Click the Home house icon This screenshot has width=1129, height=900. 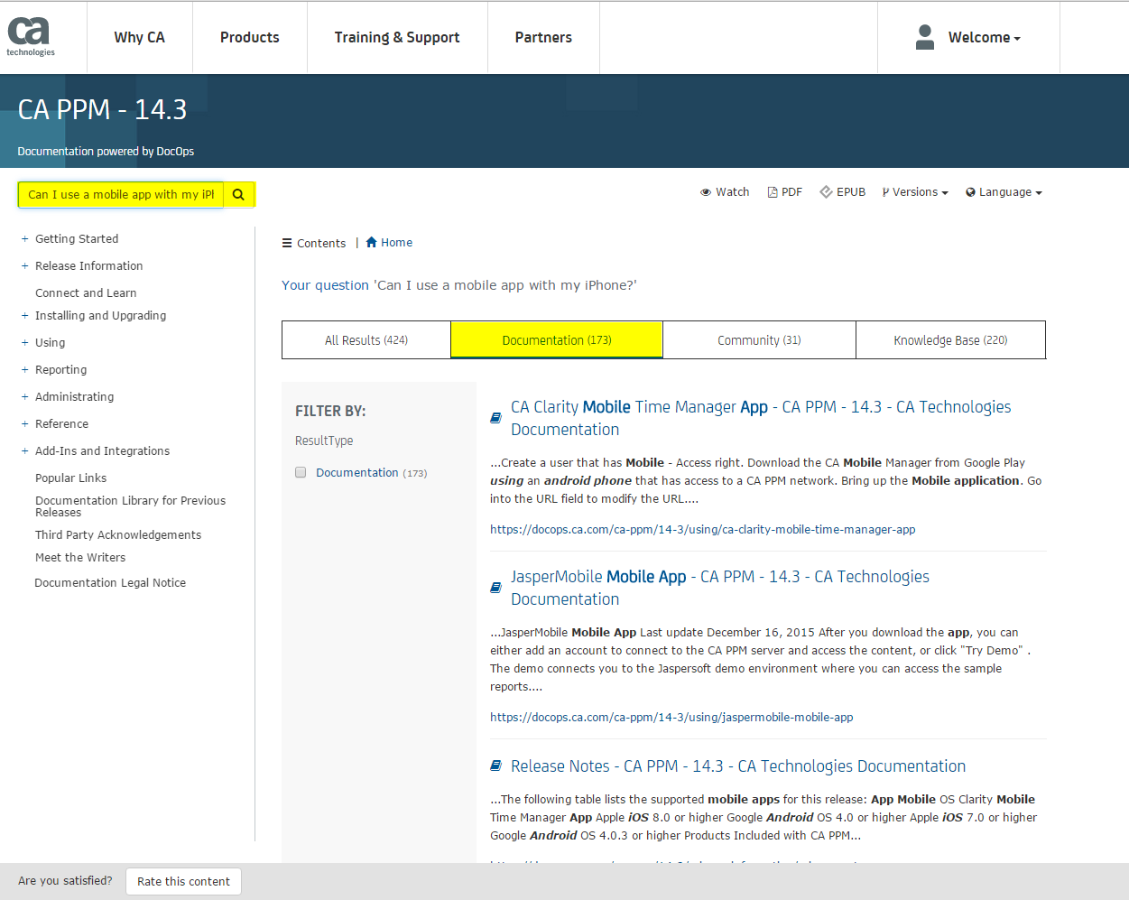[x=372, y=242]
